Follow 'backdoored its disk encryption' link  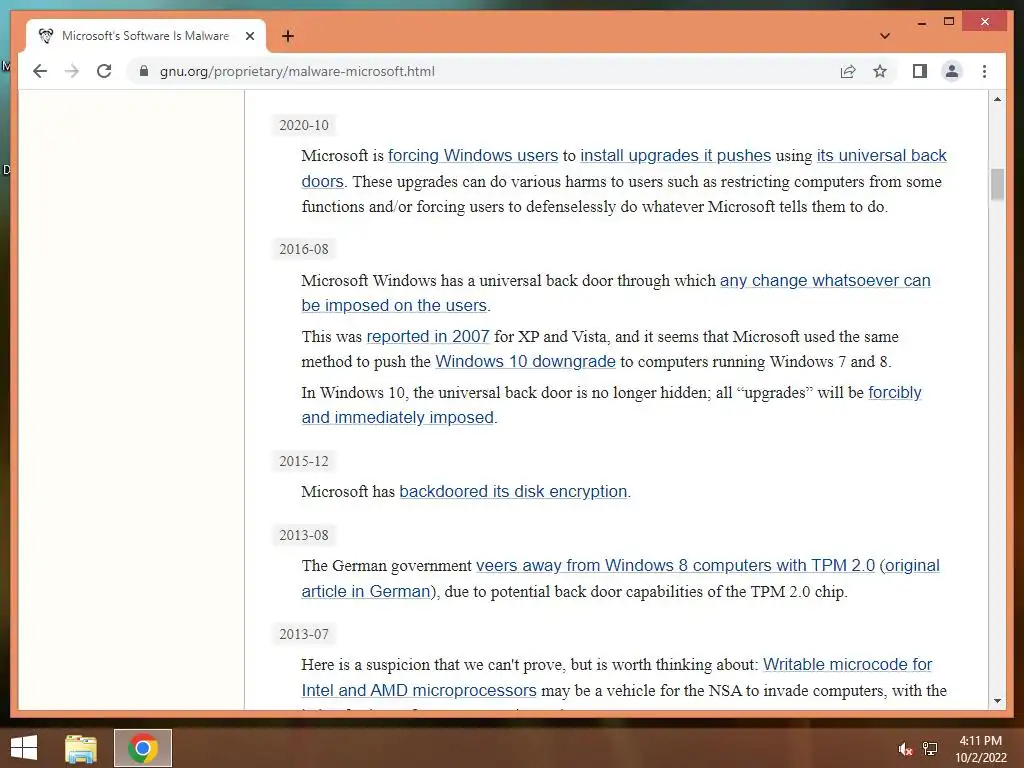513,491
